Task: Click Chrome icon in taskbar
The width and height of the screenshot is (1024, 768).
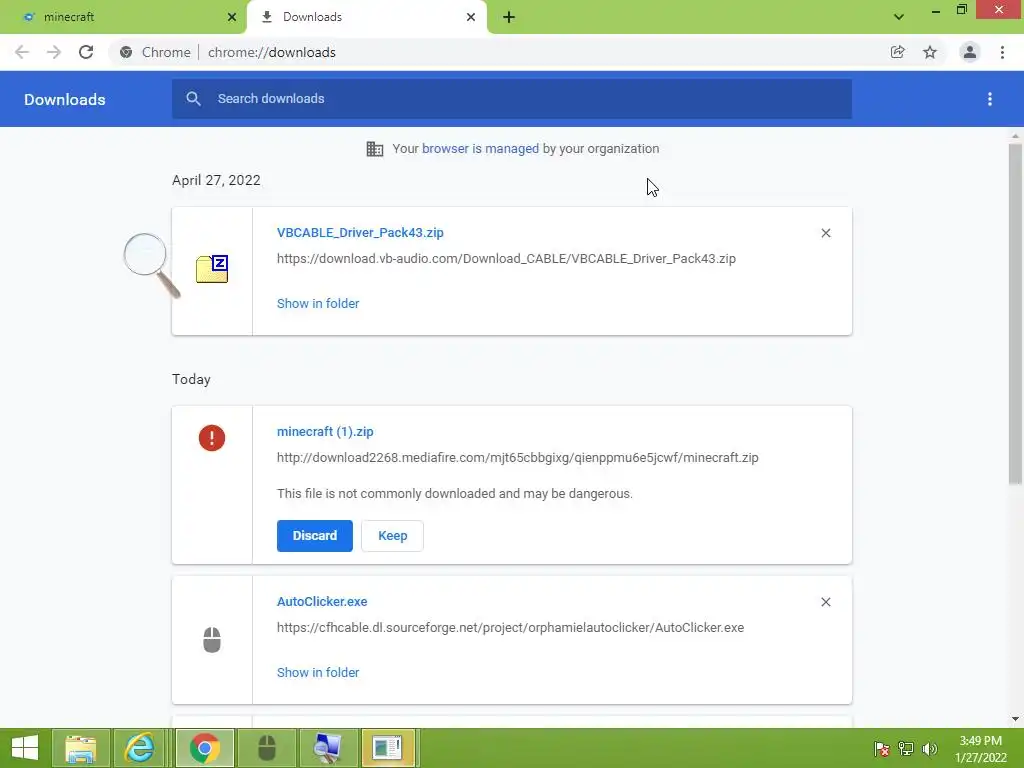Action: pos(204,748)
